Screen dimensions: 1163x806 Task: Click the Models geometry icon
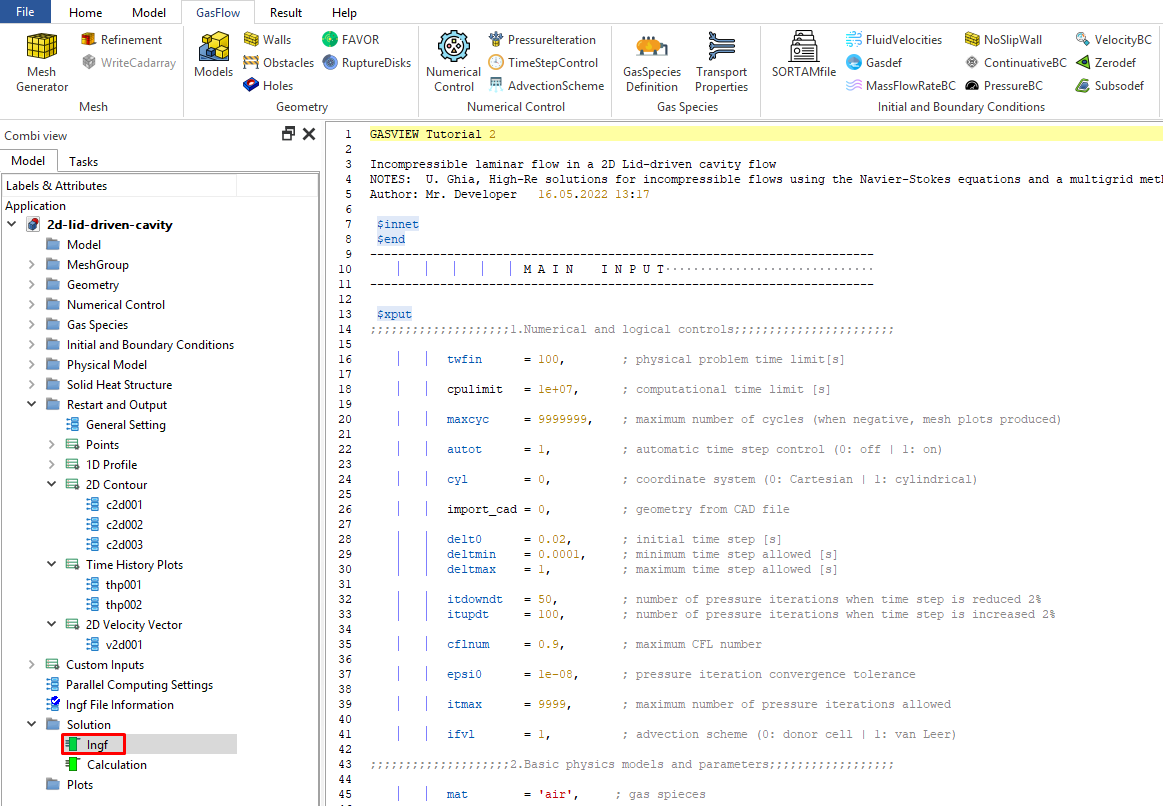[x=213, y=55]
